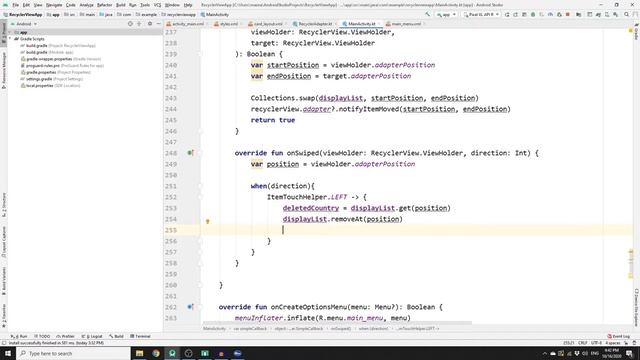Open the View menu
Image resolution: width=640 pixels, height=360 pixels.
[38, 5]
